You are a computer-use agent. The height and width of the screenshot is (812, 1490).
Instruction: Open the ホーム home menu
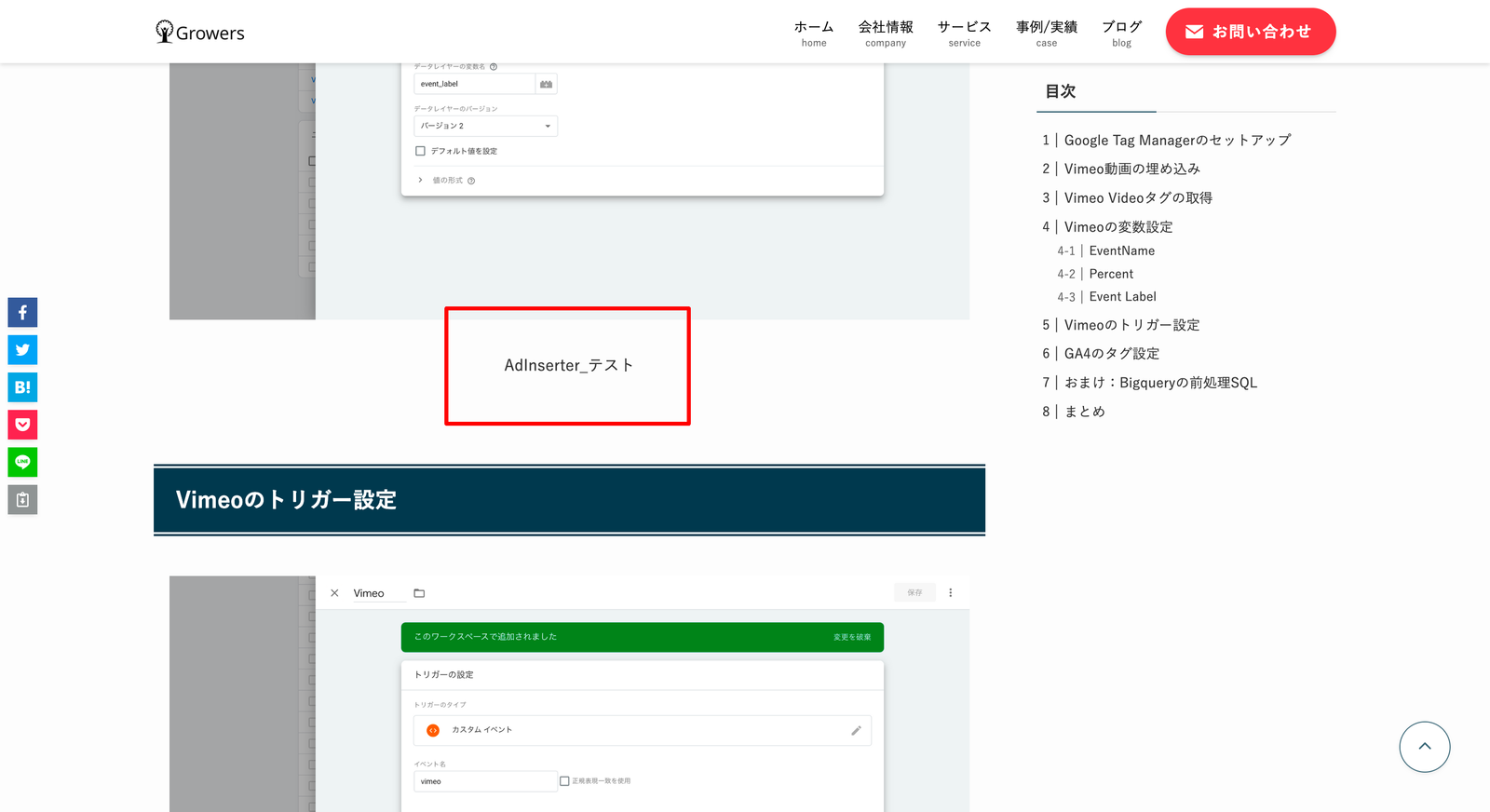click(x=814, y=33)
